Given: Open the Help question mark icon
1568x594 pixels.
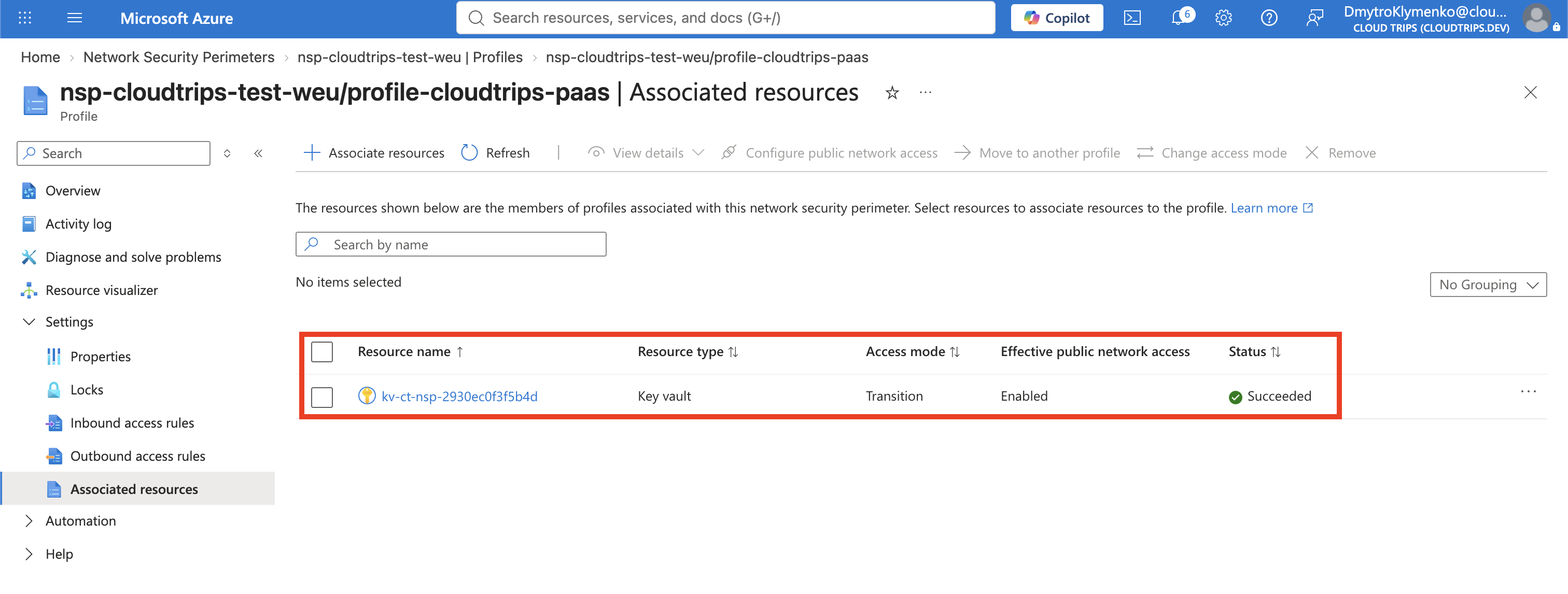Looking at the screenshot, I should click(1268, 18).
